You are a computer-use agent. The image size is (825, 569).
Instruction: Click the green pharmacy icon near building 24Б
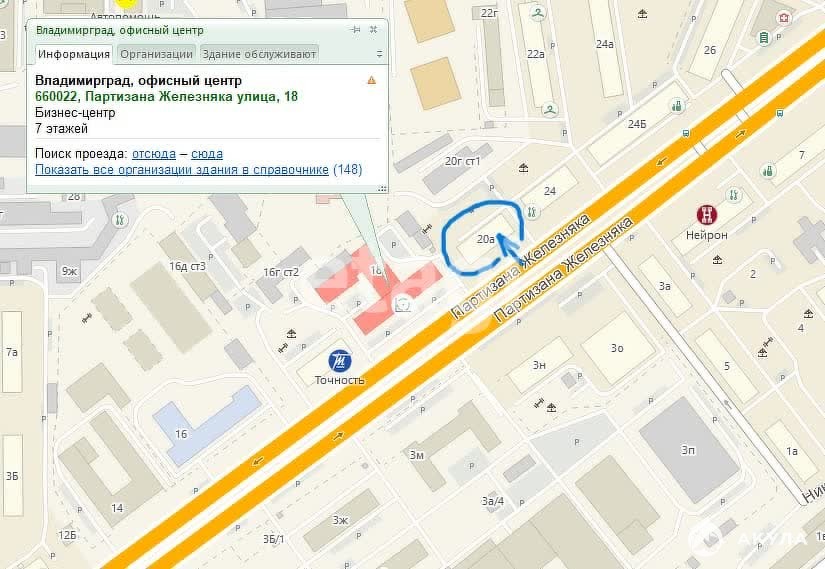(677, 106)
